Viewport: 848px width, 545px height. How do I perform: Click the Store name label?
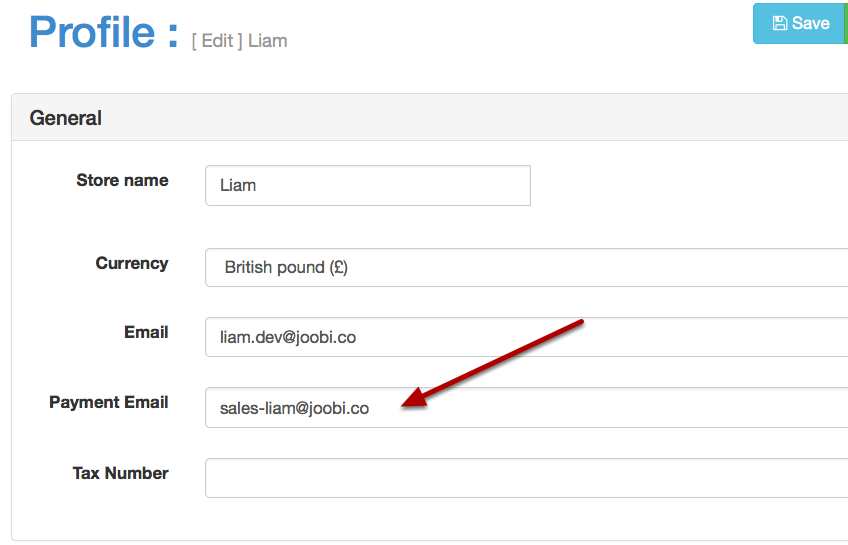tap(122, 180)
